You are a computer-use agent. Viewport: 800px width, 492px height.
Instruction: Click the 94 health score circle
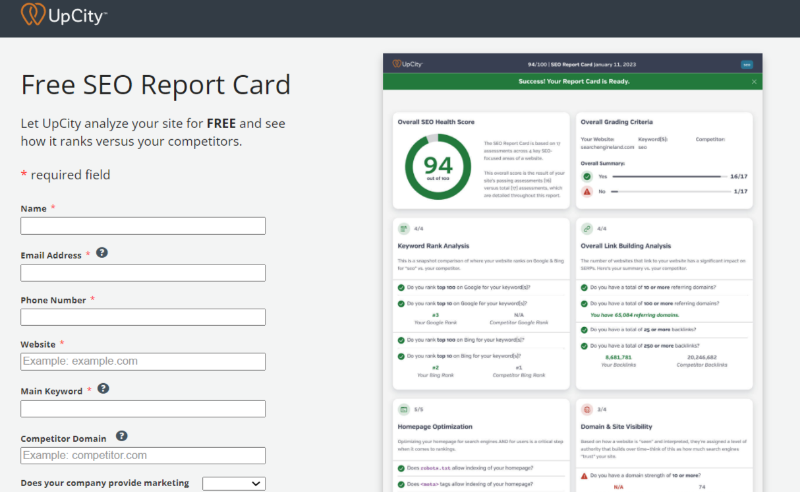coord(438,166)
